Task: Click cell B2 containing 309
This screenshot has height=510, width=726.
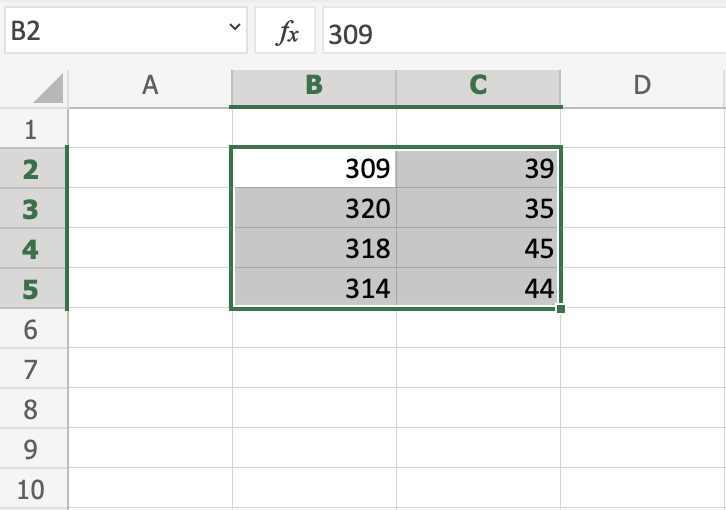Action: tap(314, 169)
